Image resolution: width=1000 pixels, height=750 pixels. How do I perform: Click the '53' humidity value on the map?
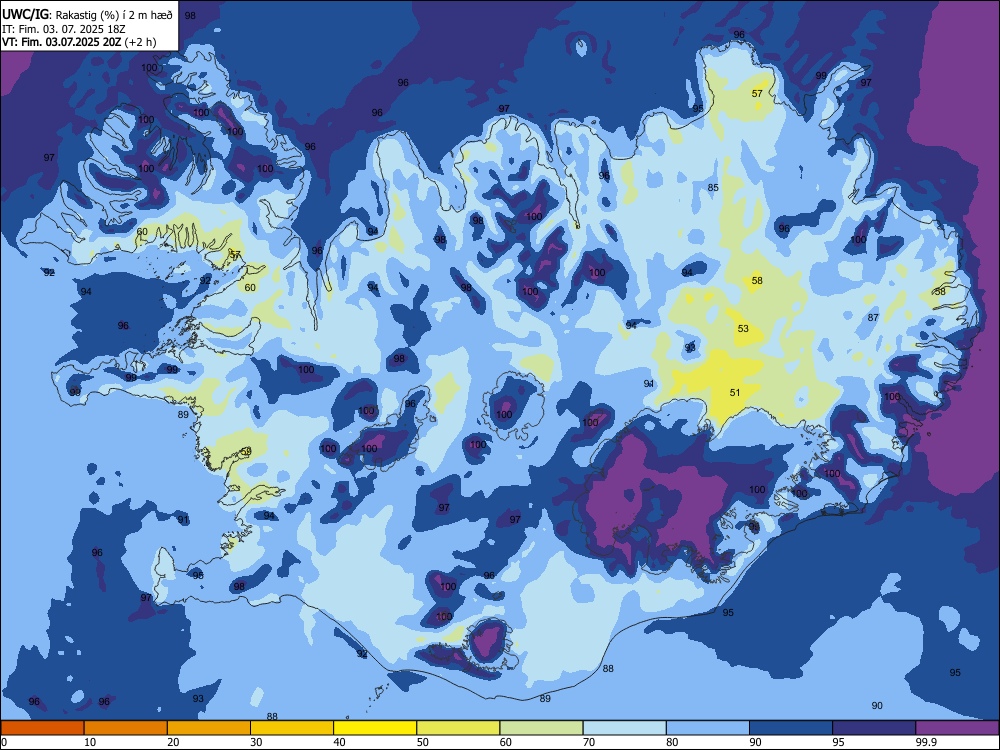[743, 328]
